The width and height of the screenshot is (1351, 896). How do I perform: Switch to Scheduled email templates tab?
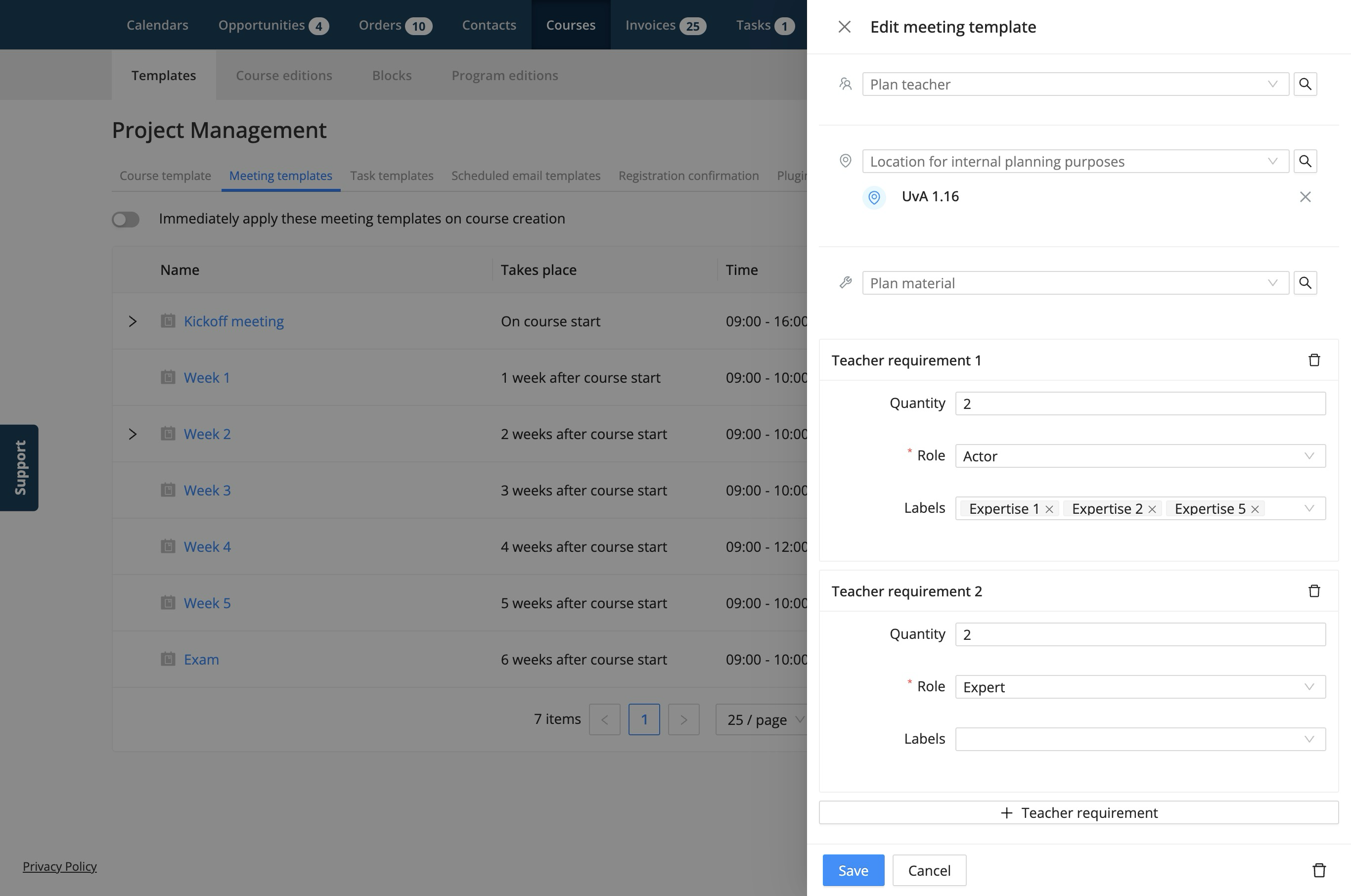point(526,176)
